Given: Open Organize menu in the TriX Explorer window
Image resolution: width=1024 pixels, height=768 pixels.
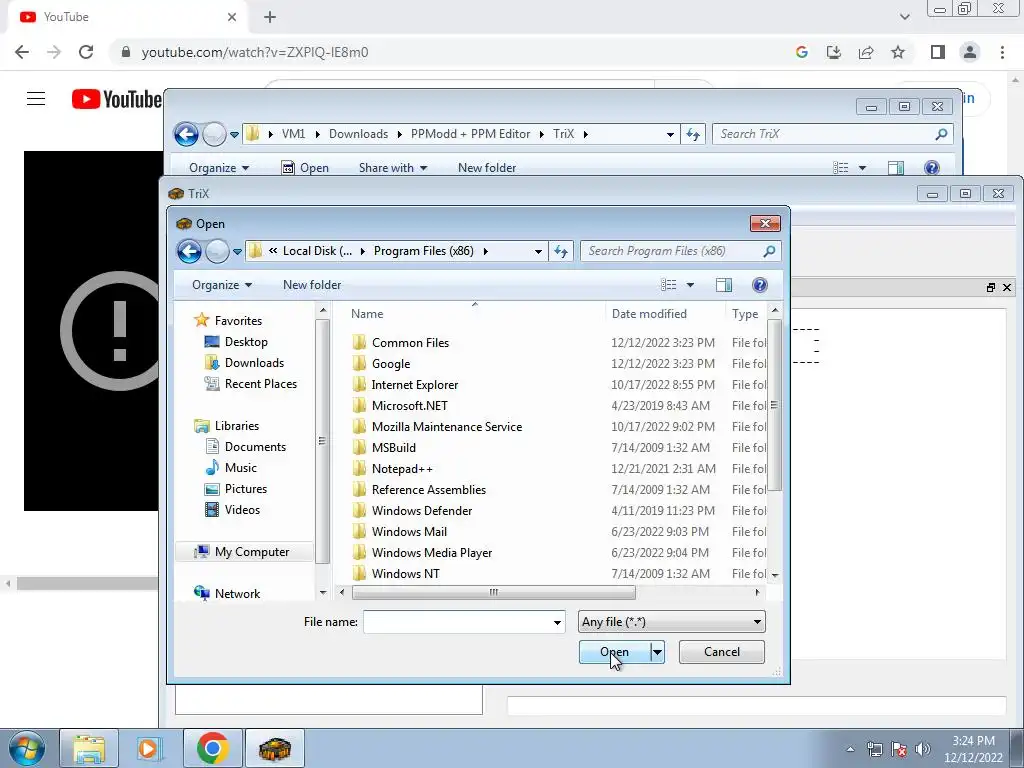Looking at the screenshot, I should pyautogui.click(x=219, y=168).
